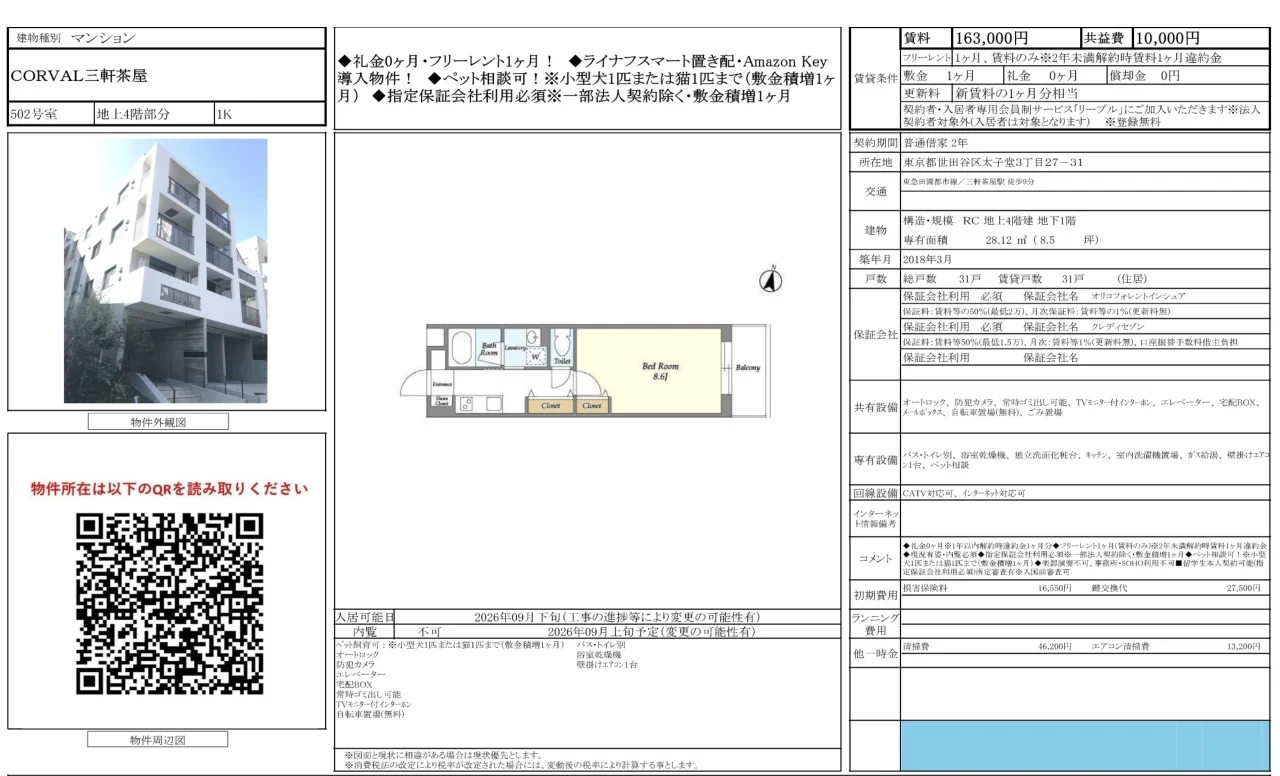Image resolution: width=1280 pixels, height=776 pixels.
Task: Click the light blue banner area
Action: point(1084,745)
